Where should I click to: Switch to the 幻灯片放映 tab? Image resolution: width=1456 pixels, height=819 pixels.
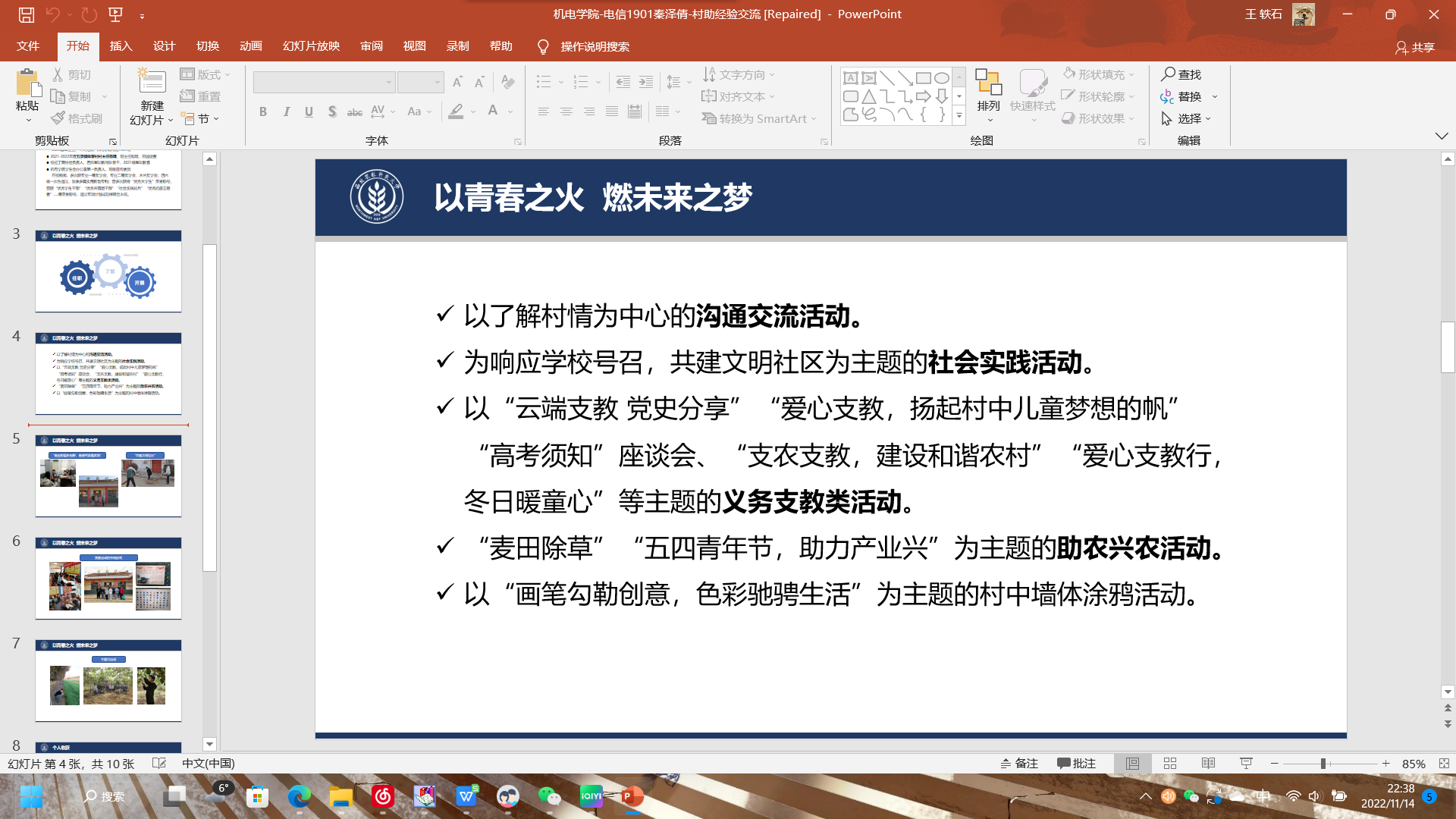(310, 46)
